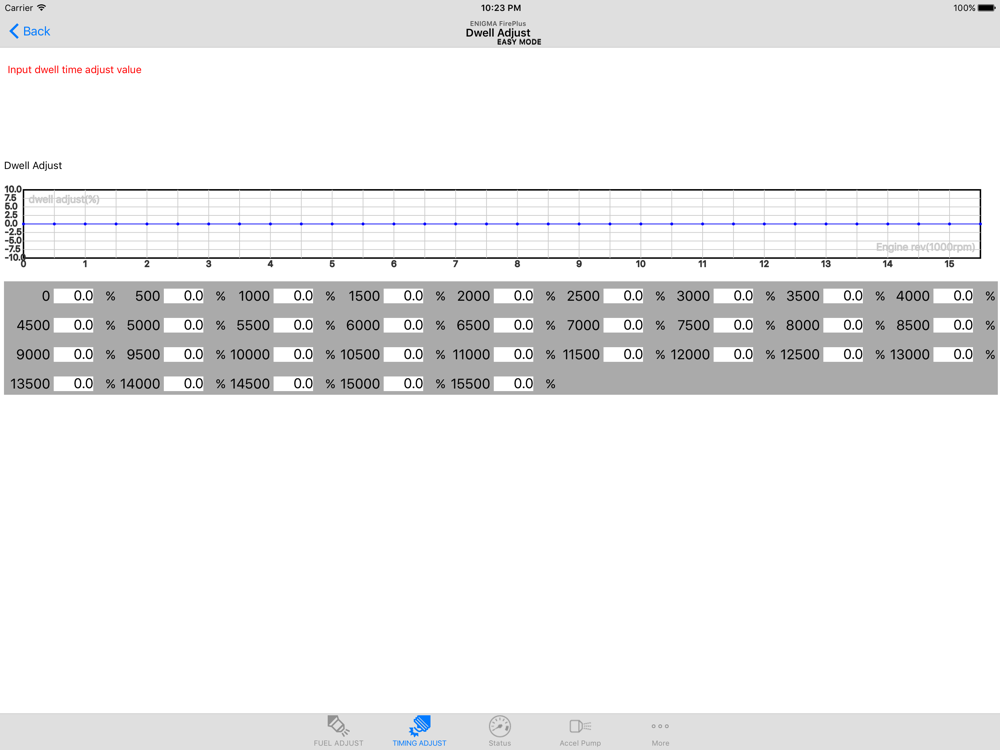
Task: Edit dwell value for 6500 rpm
Action: pyautogui.click(x=513, y=325)
